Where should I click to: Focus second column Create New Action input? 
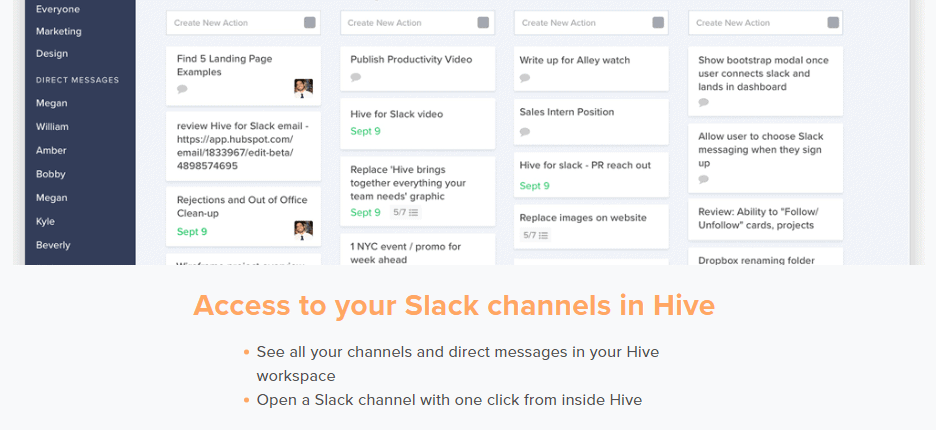tap(417, 23)
